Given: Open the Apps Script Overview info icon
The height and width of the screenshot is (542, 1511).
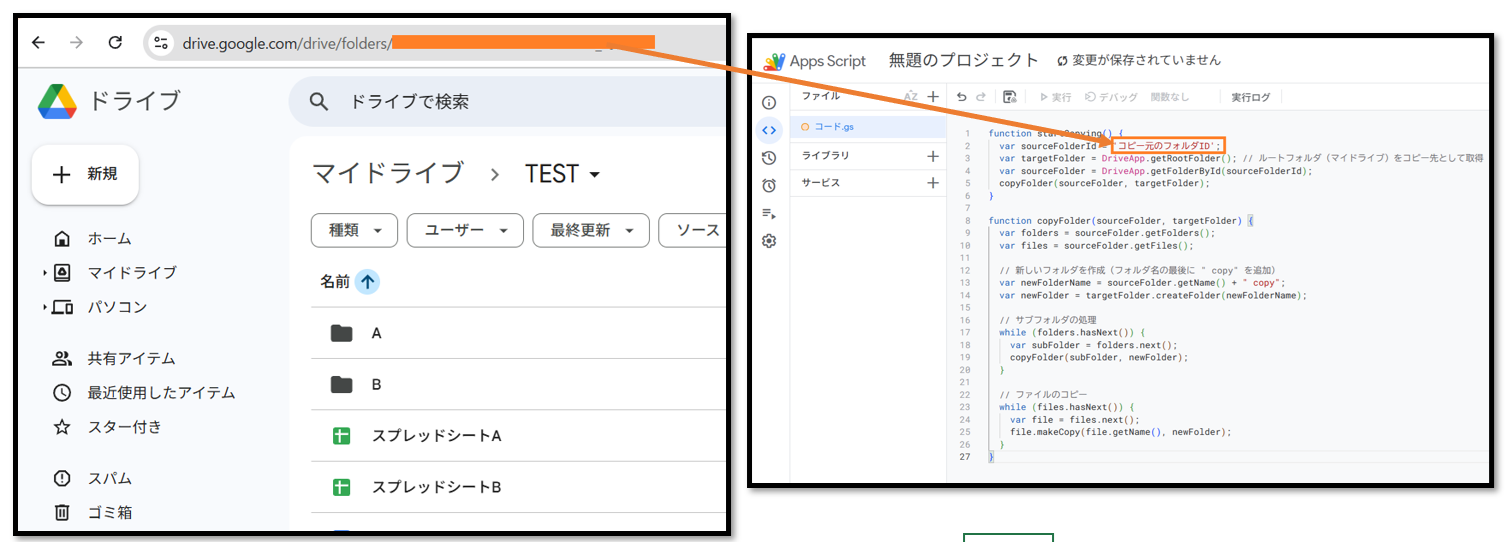Looking at the screenshot, I should pyautogui.click(x=769, y=103).
